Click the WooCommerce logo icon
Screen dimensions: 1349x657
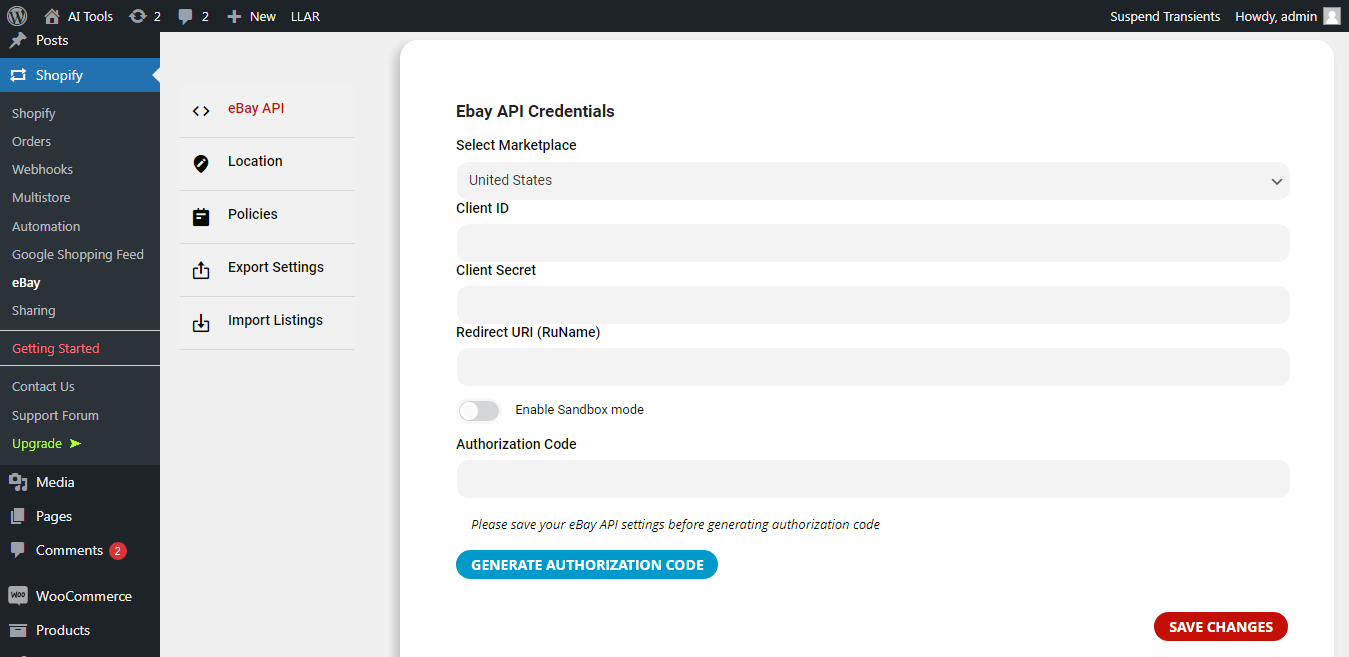pos(18,596)
